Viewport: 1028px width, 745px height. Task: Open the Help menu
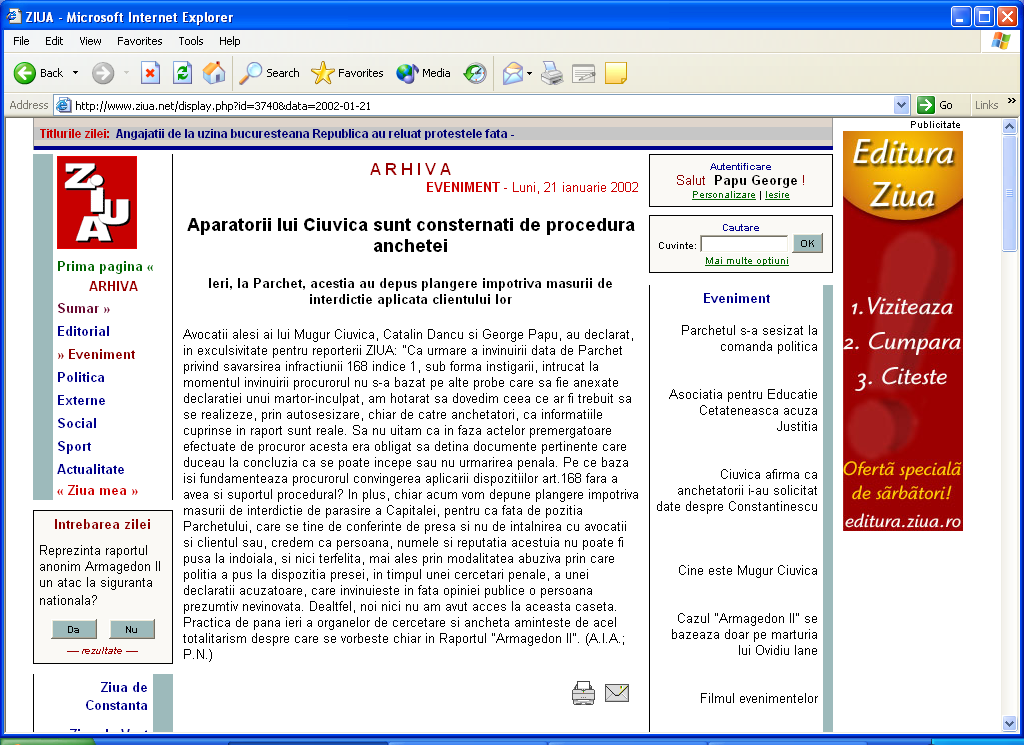tap(229, 41)
